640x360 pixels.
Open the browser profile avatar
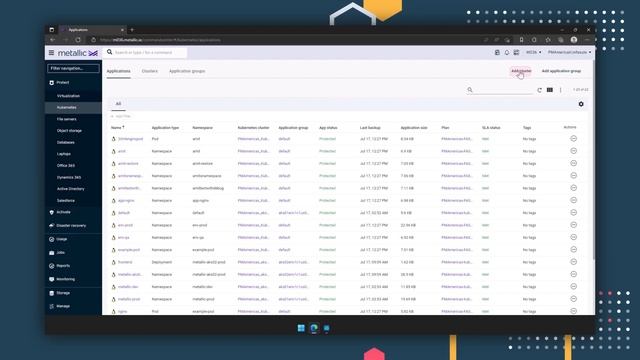click(574, 40)
